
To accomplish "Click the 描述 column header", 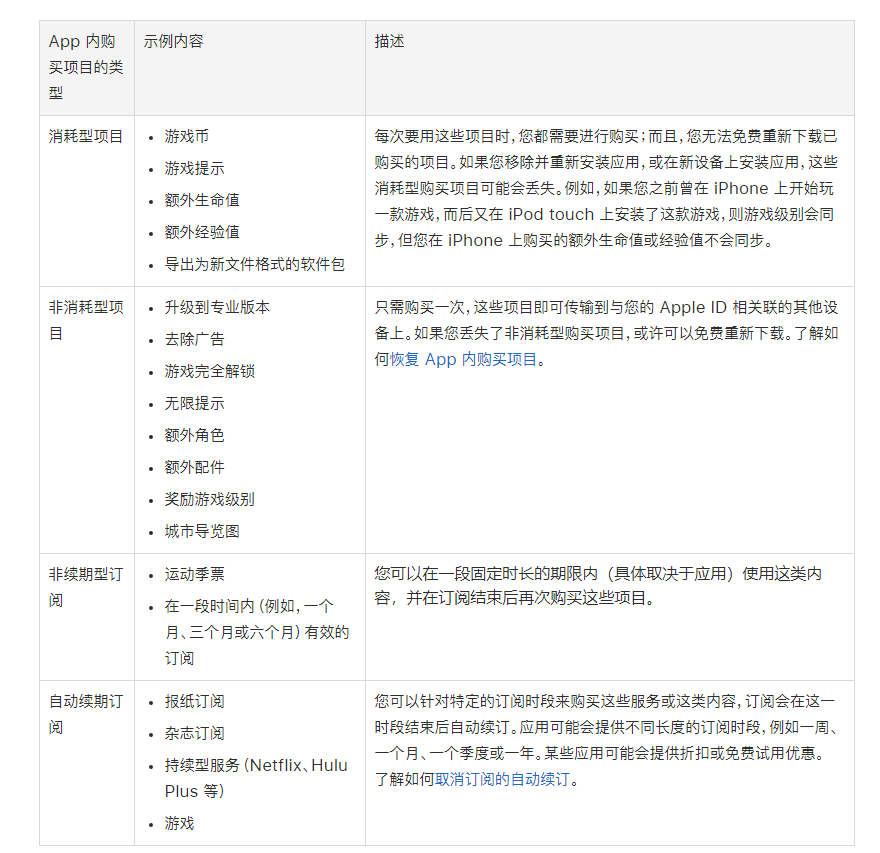I will click(388, 41).
